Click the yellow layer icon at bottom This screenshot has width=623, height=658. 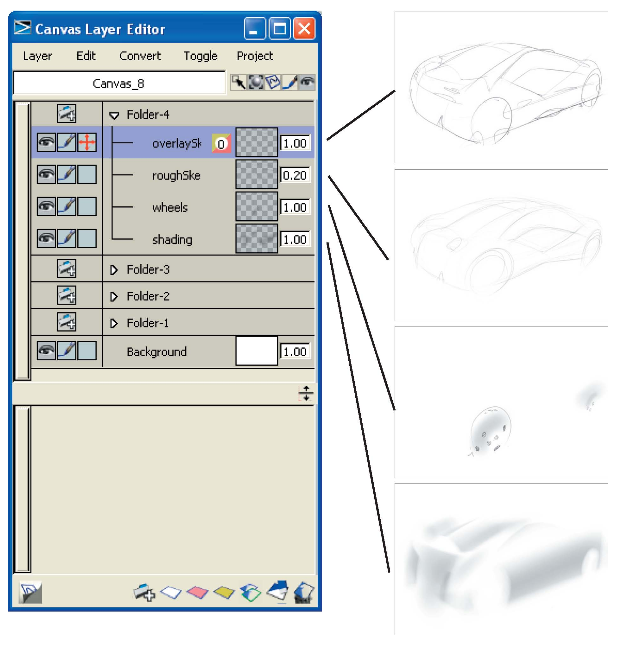tap(224, 593)
